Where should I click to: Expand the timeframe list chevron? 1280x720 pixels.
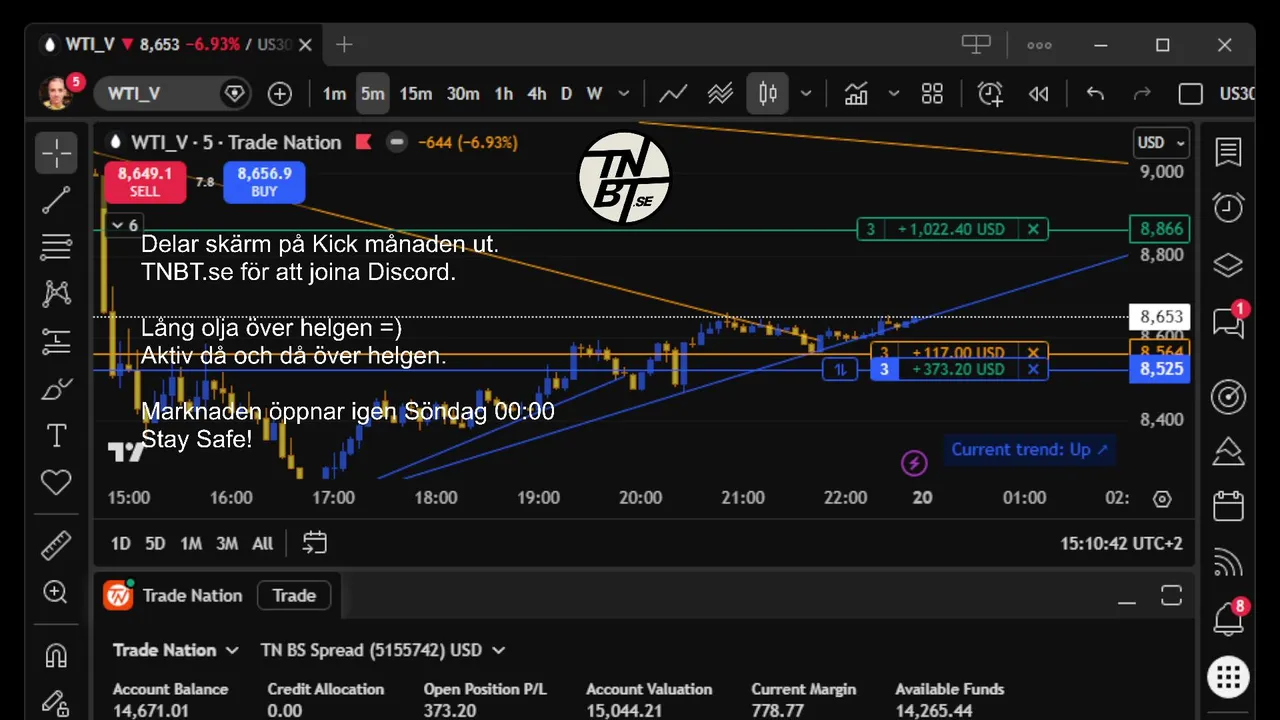pyautogui.click(x=624, y=94)
